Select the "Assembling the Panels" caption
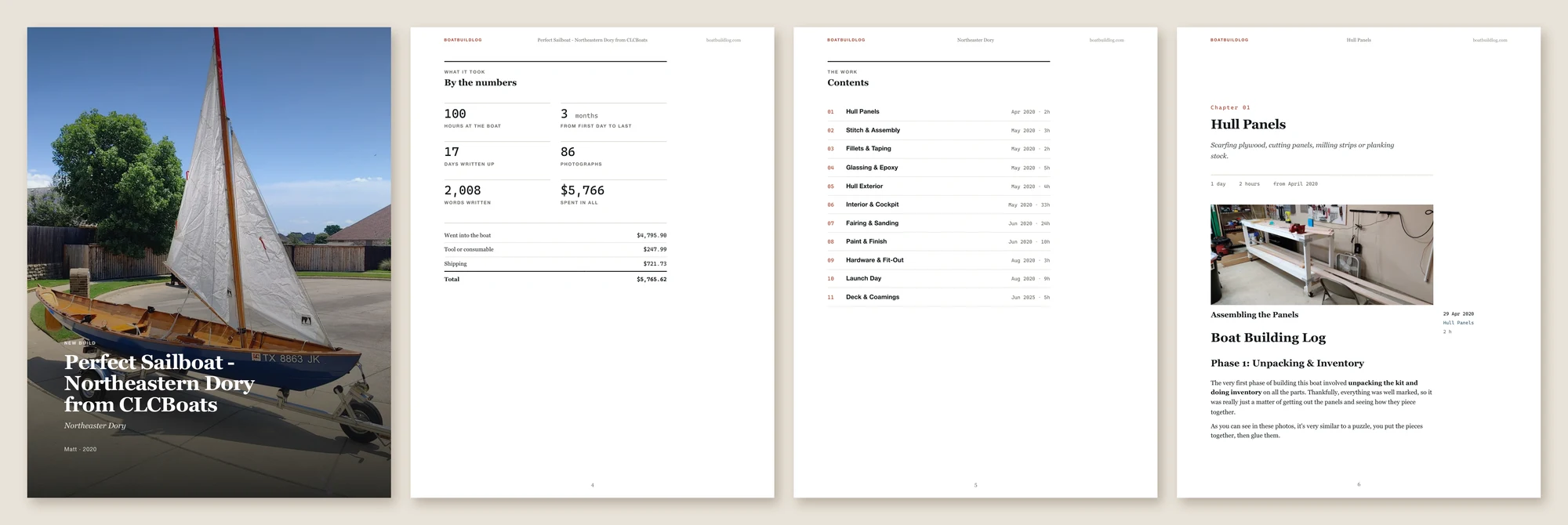 [1254, 315]
